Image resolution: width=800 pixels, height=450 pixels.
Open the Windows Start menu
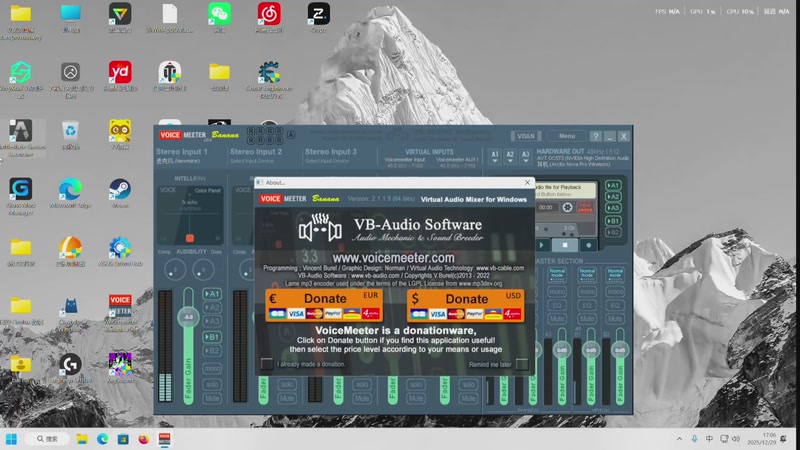[x=11, y=439]
